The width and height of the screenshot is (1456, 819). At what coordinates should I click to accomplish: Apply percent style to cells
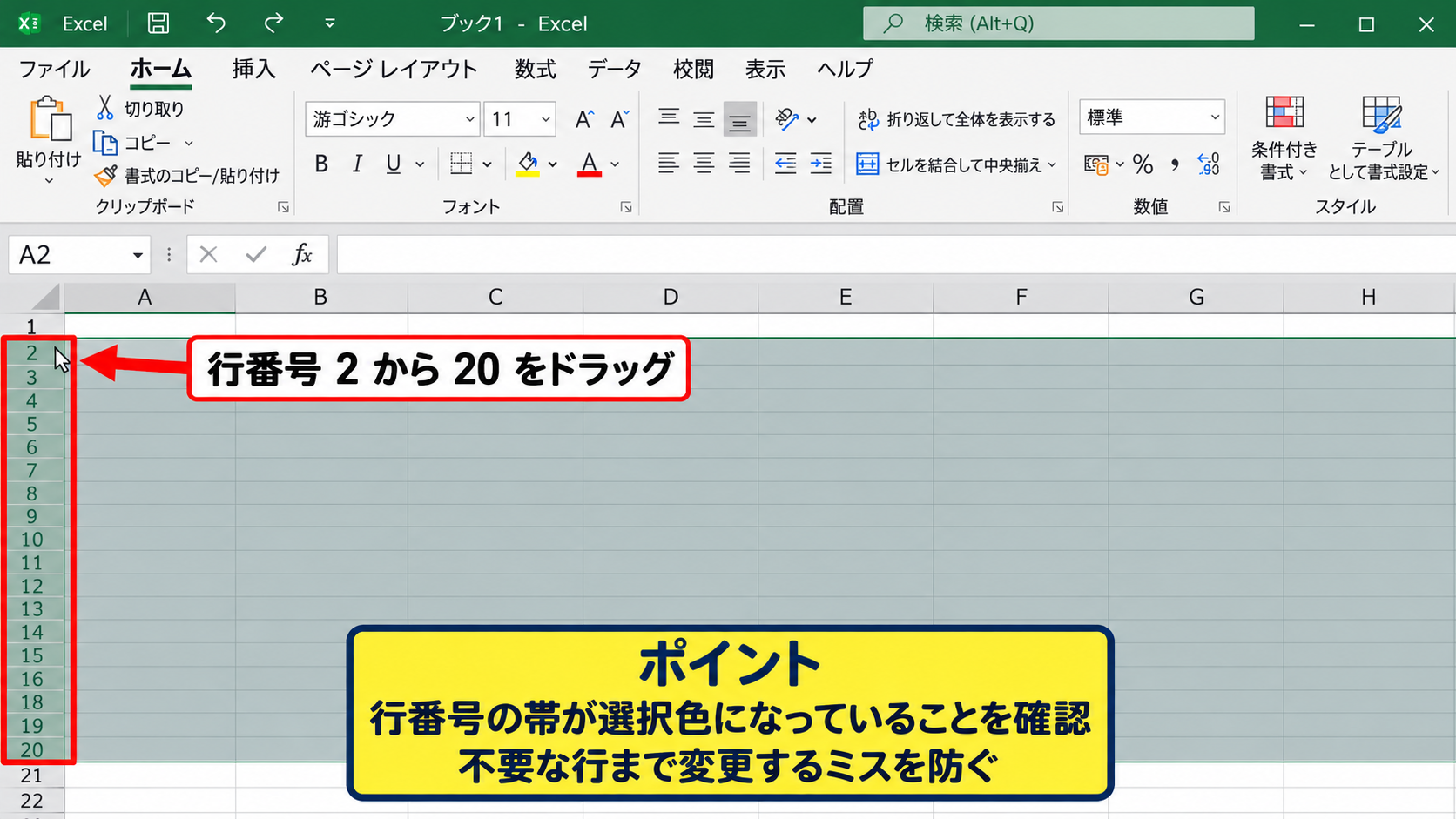click(x=1143, y=164)
